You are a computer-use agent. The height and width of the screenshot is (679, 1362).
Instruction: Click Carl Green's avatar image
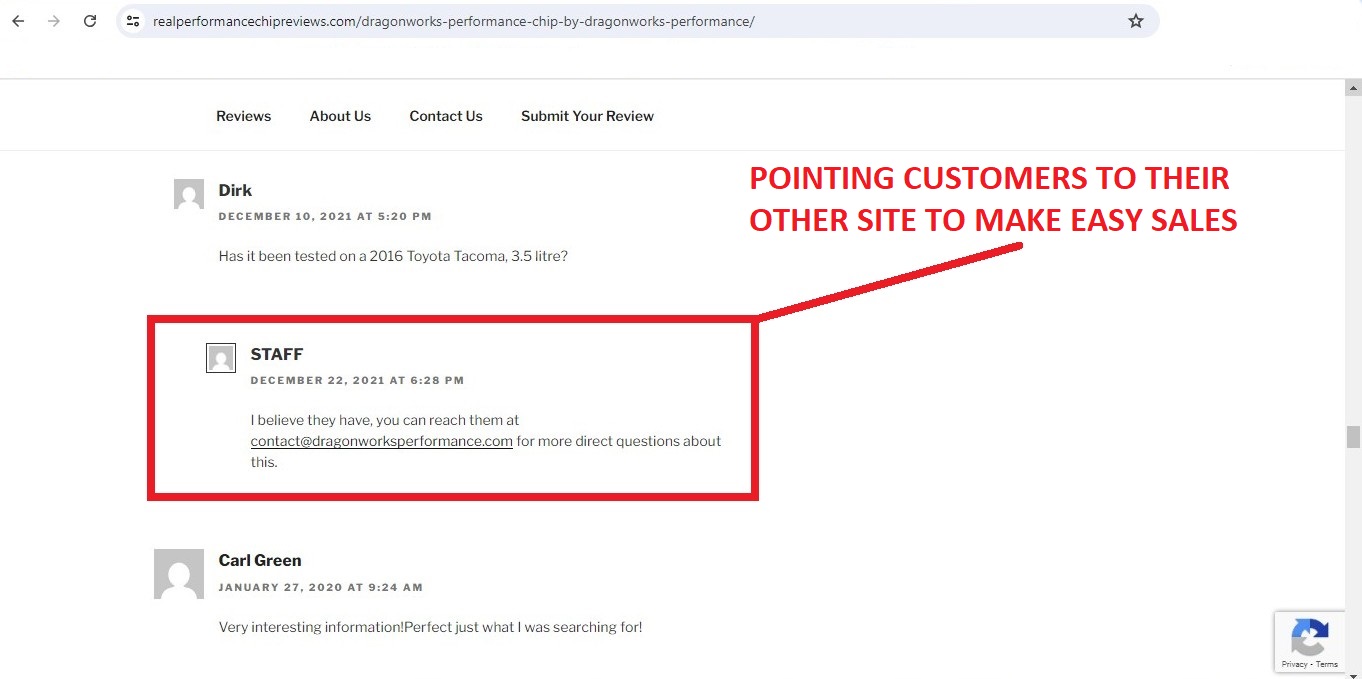tap(179, 574)
